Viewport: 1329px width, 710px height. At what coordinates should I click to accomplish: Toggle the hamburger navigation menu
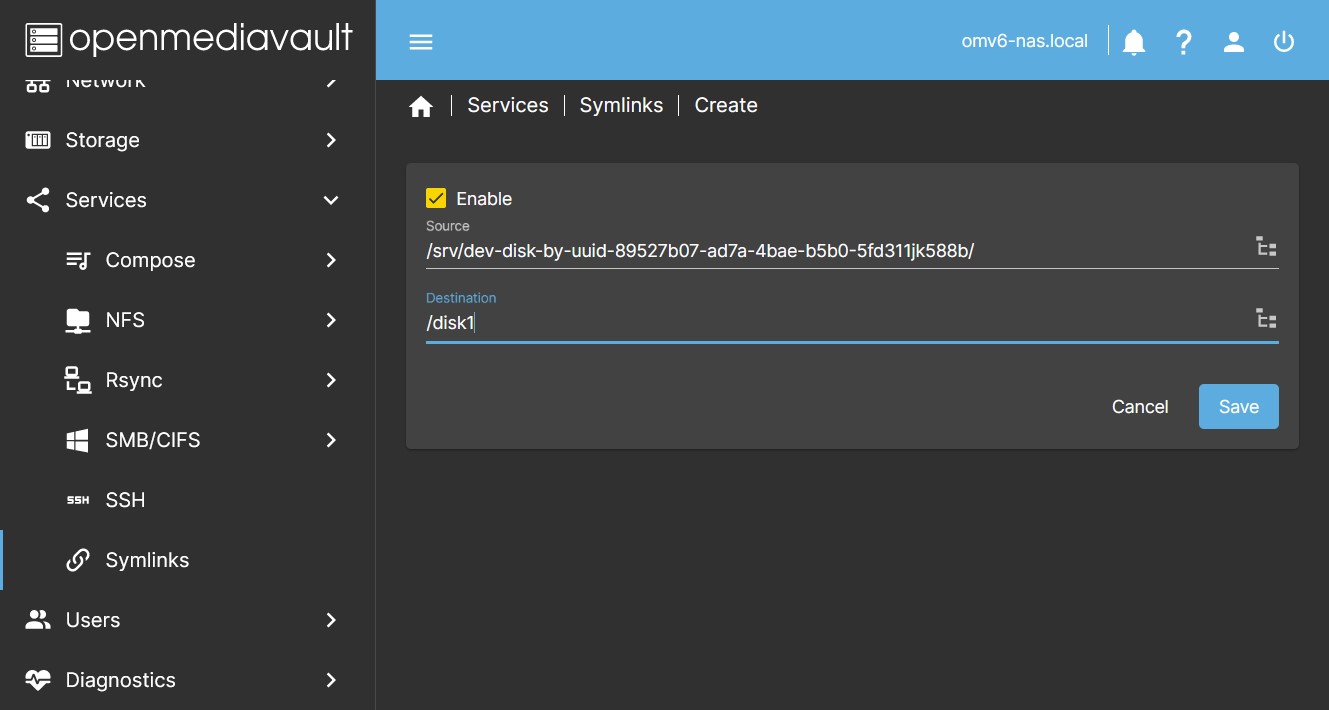click(x=421, y=42)
